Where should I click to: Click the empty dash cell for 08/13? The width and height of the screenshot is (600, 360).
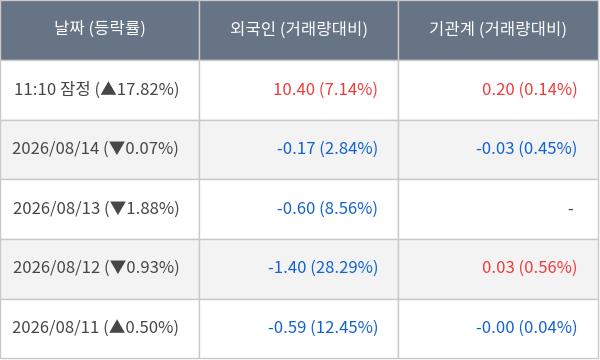[x=498, y=209]
